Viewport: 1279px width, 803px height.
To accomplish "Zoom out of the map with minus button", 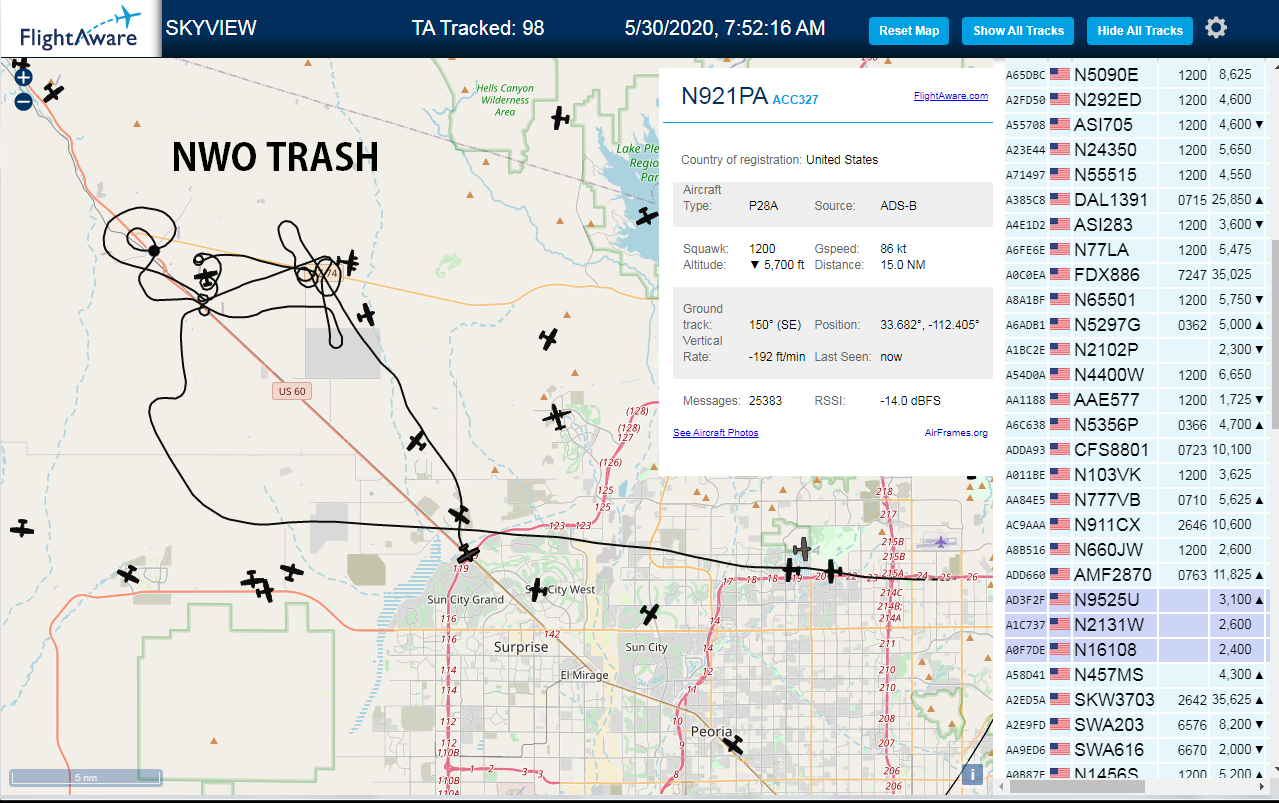I will 23,100.
